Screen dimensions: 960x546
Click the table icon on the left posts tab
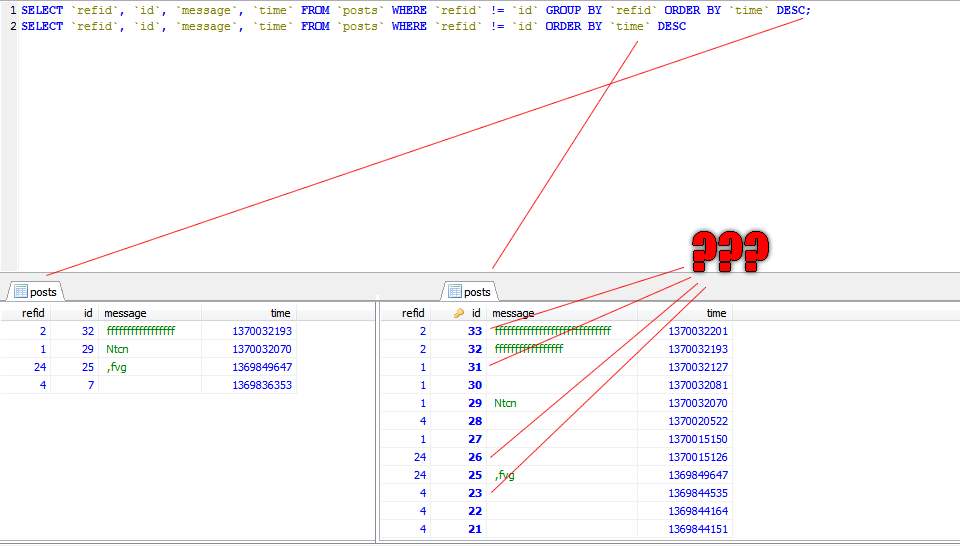coord(20,292)
